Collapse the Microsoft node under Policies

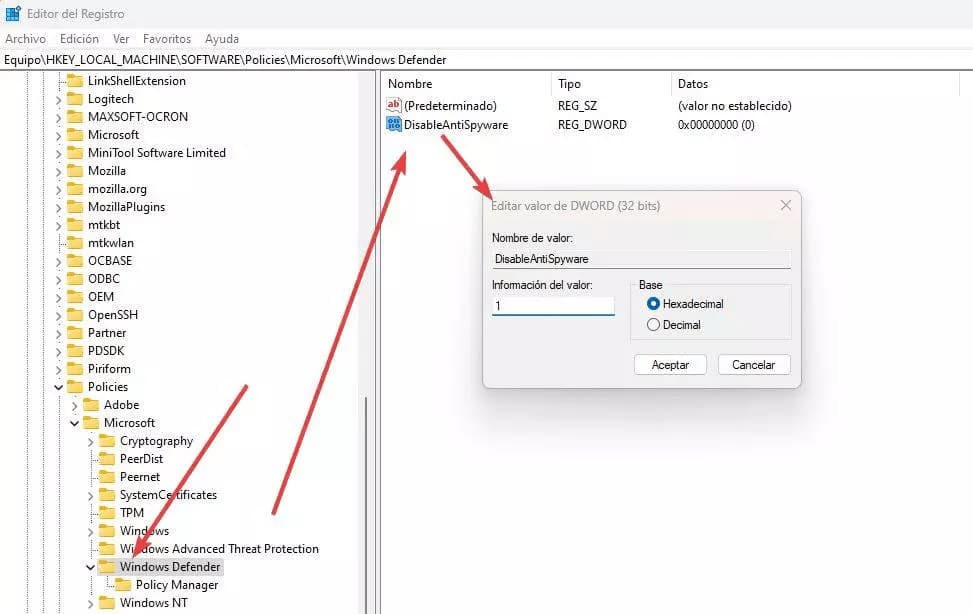(74, 423)
